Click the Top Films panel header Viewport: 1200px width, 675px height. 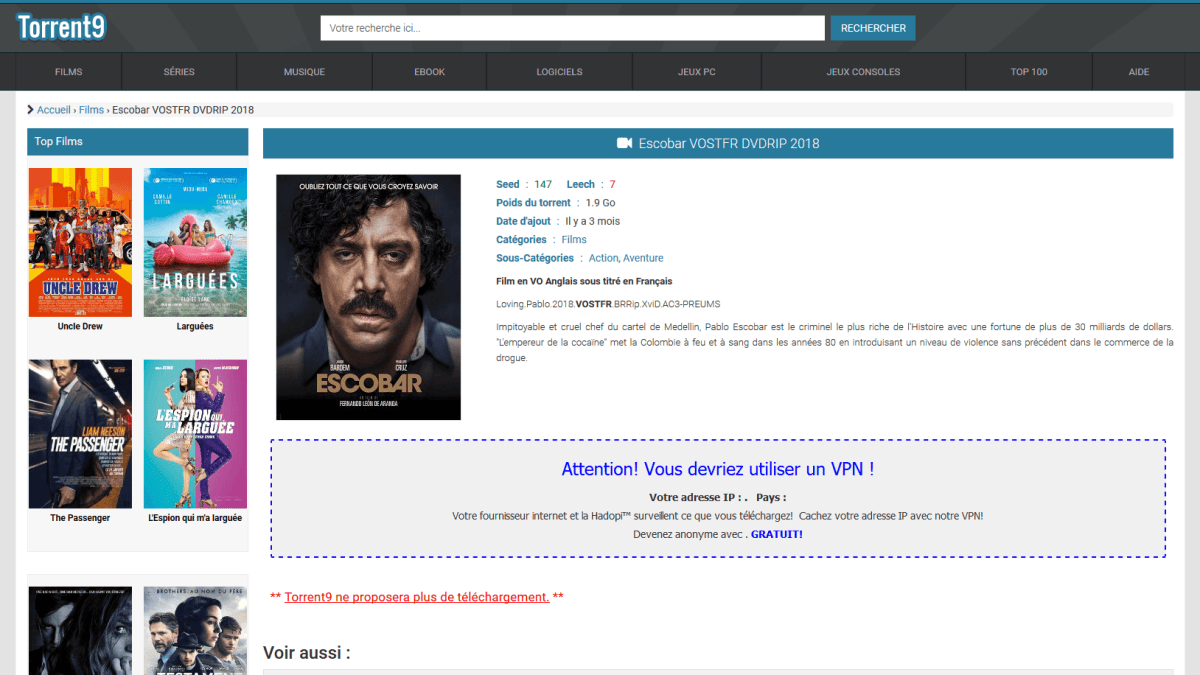click(x=138, y=142)
